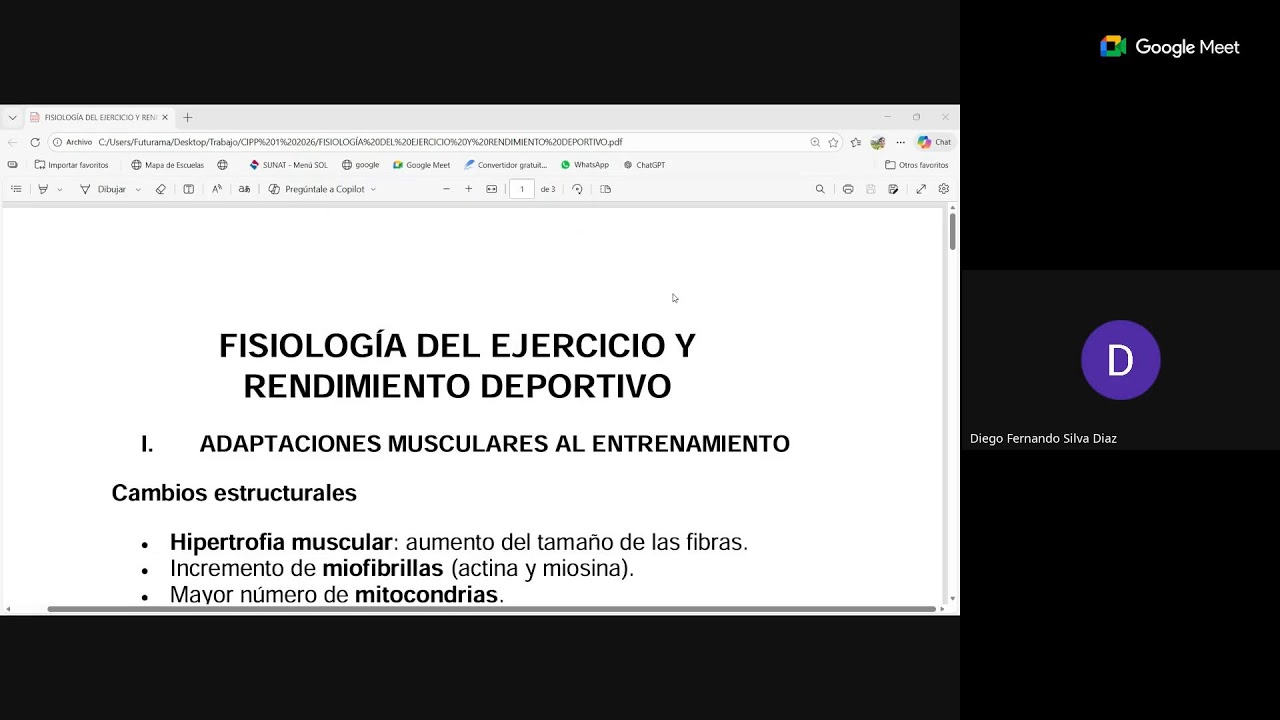Reload the current page
Image resolution: width=1280 pixels, height=720 pixels.
point(35,142)
